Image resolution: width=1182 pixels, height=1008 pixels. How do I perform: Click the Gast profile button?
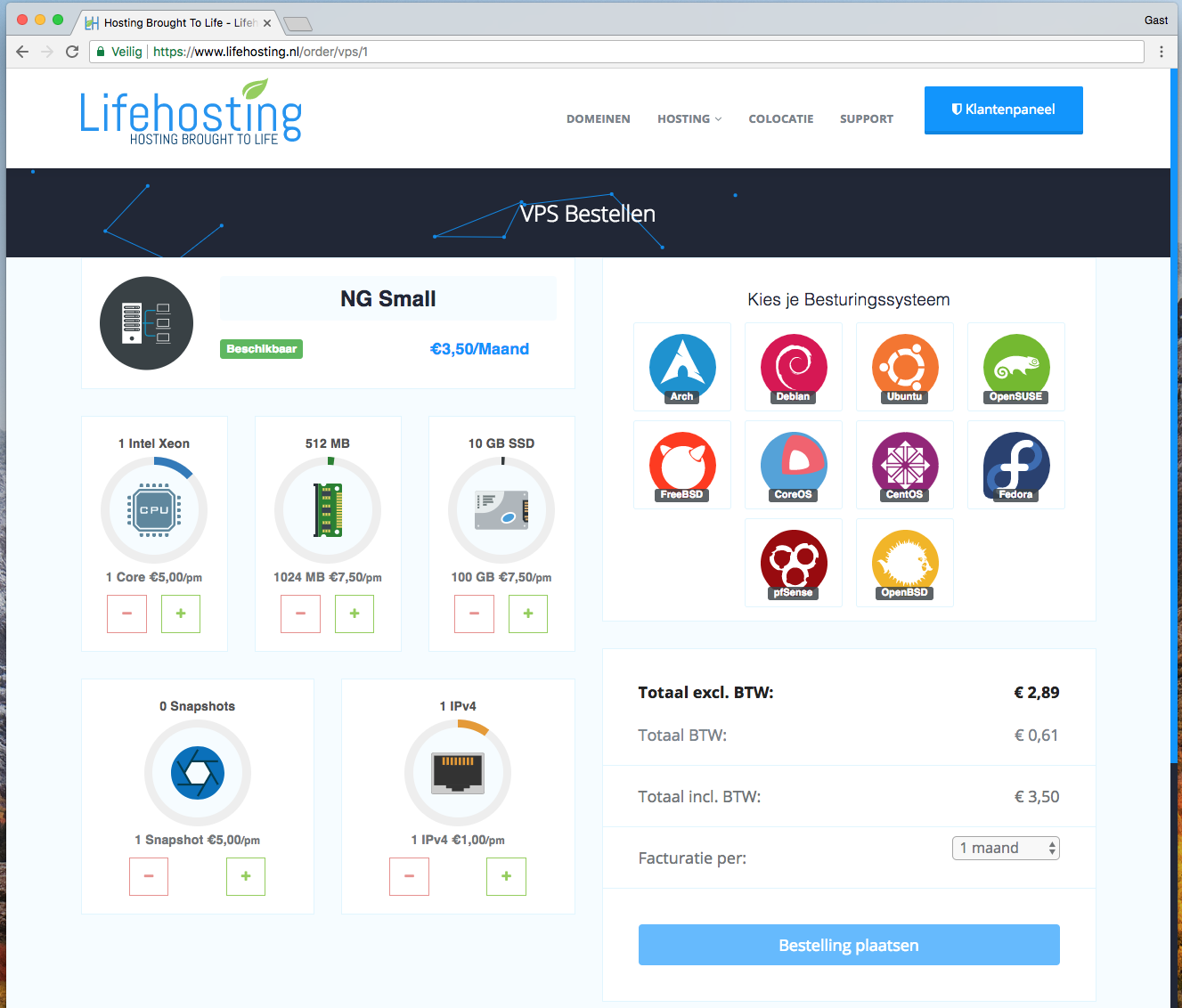click(1156, 20)
